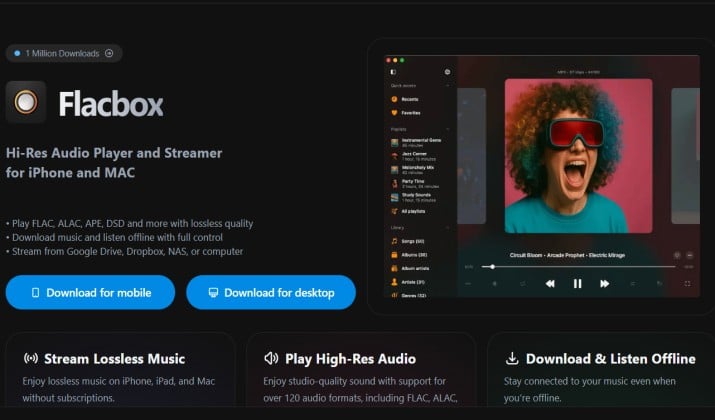
Task: Click the Stream from Google Drive bullet text
Action: (124, 251)
